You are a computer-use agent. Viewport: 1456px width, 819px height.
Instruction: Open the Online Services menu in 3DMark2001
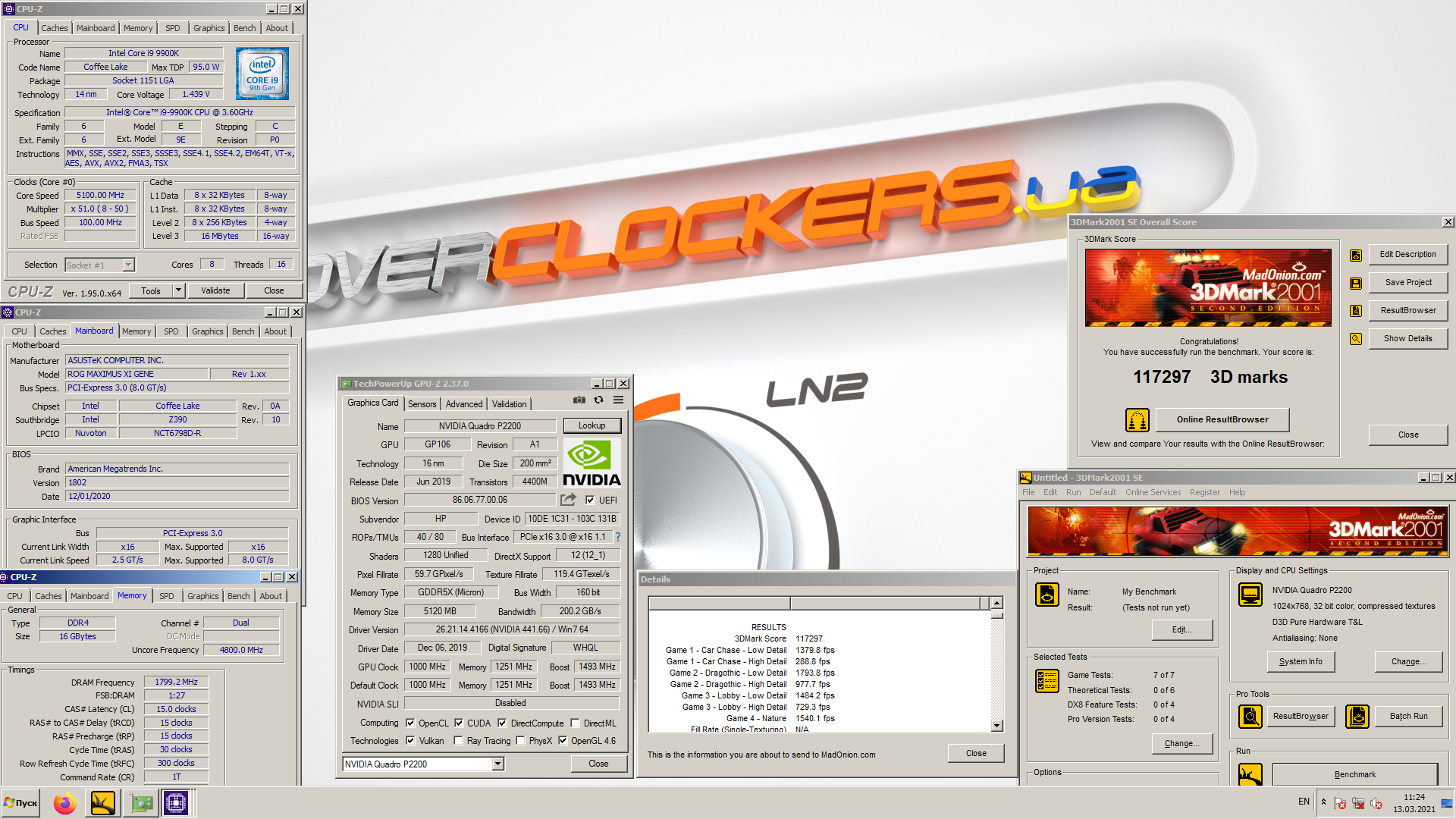pyautogui.click(x=1153, y=492)
